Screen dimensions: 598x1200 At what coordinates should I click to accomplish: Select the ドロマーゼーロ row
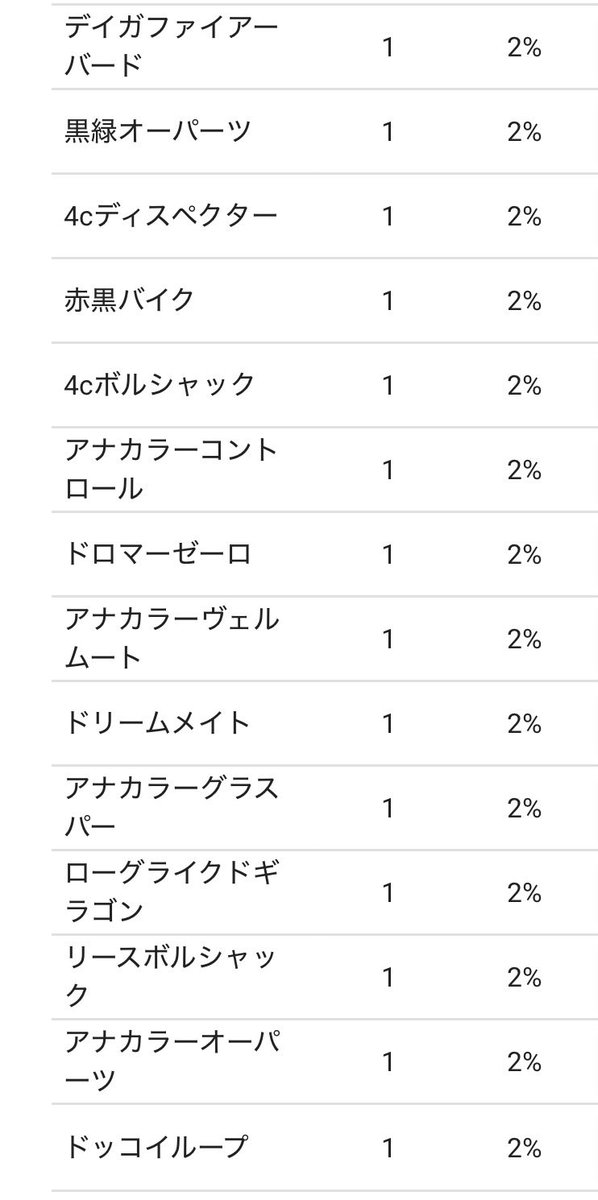tap(323, 554)
